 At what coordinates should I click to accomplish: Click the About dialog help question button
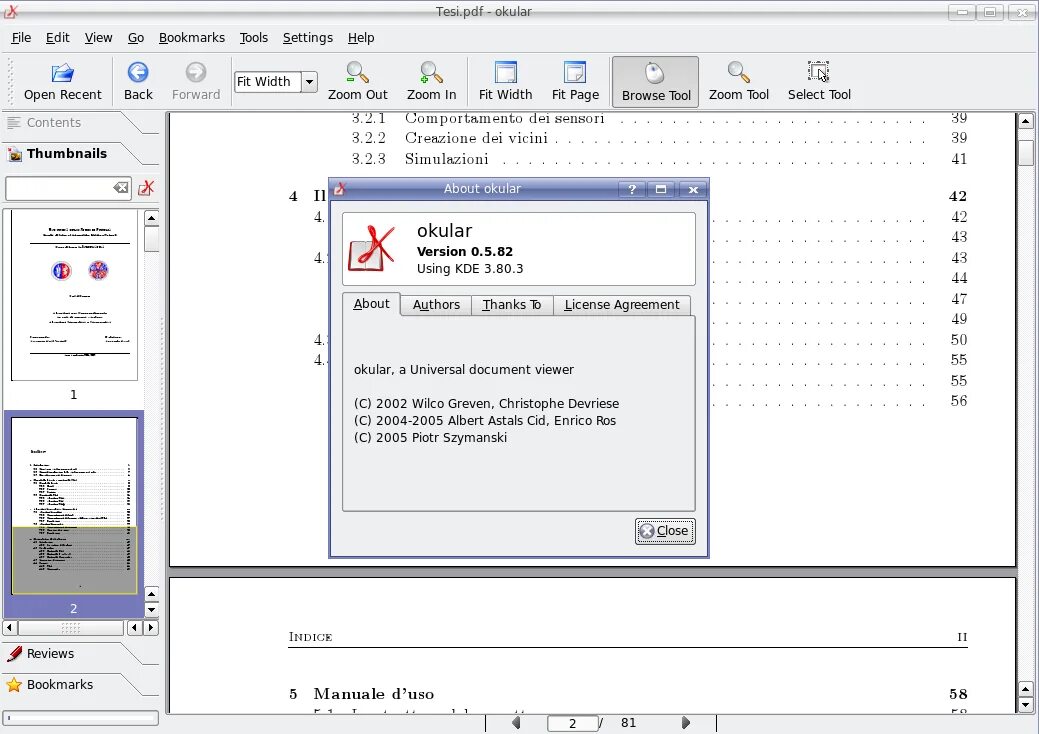pyautogui.click(x=632, y=189)
